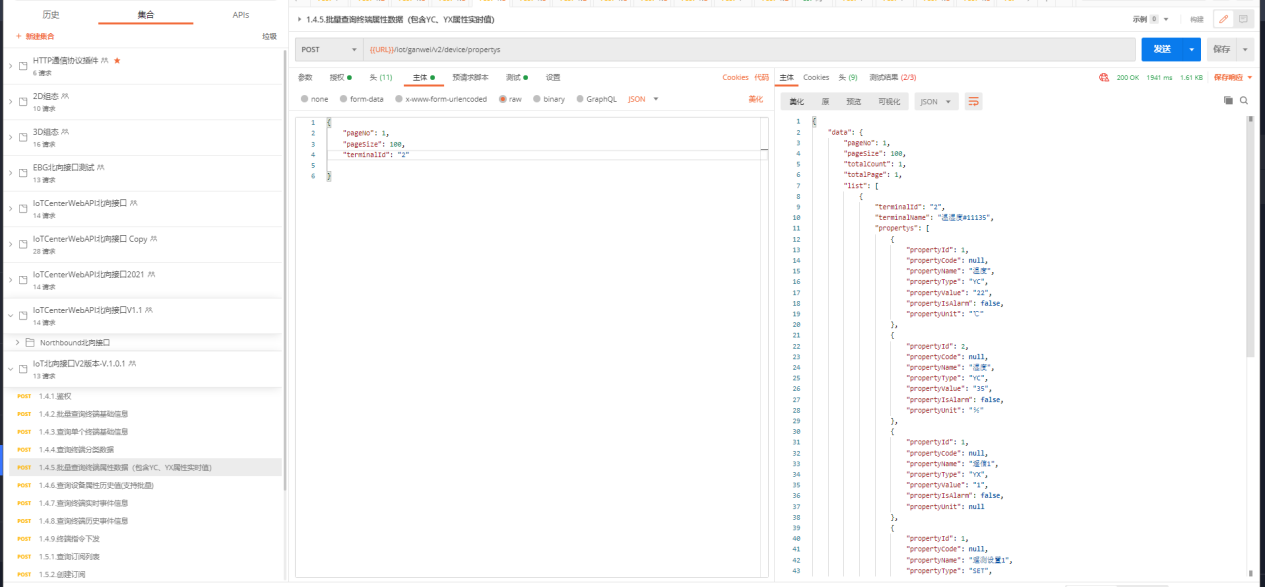Expand the EBG北向接口测试 collection
Screen dimensions: 1265x587
(10, 173)
